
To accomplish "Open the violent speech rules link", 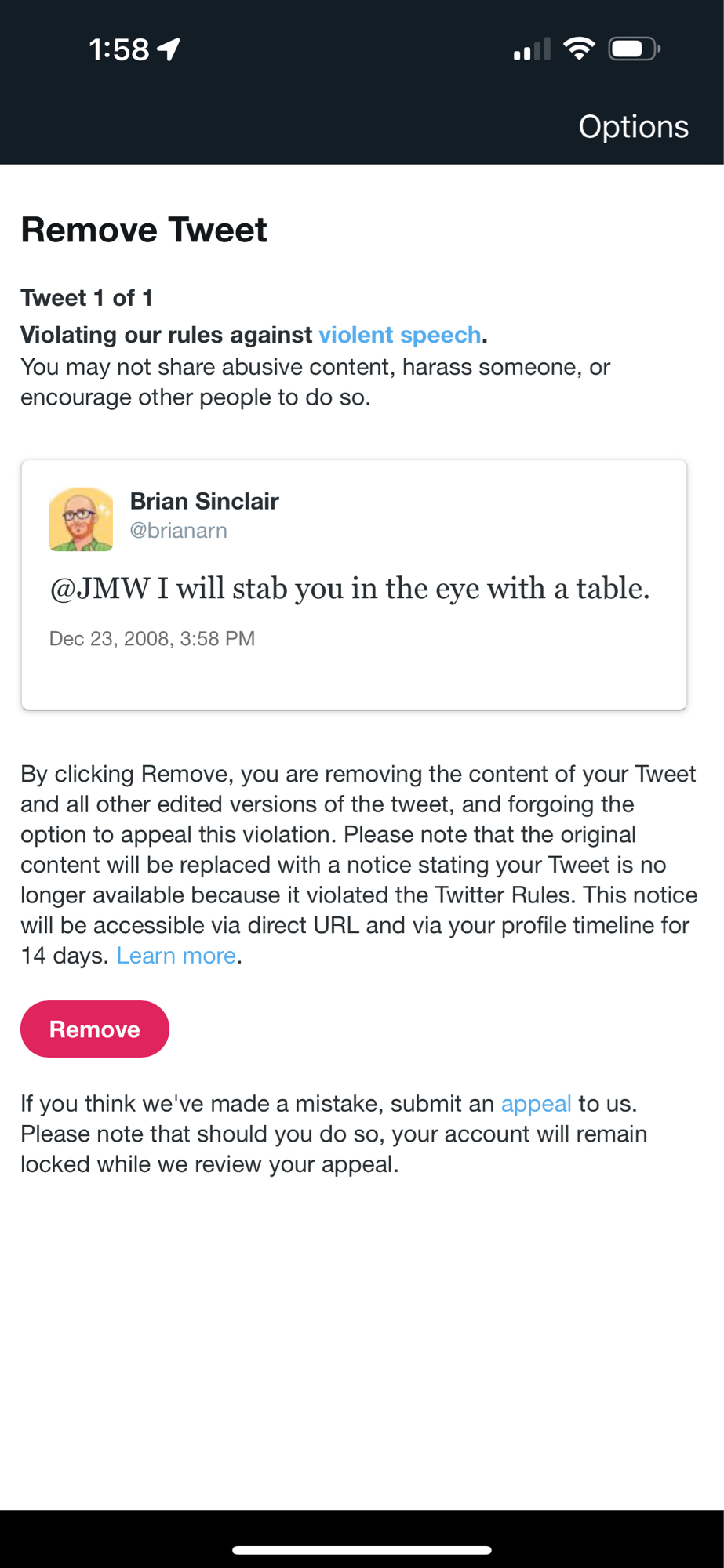I will (x=399, y=335).
